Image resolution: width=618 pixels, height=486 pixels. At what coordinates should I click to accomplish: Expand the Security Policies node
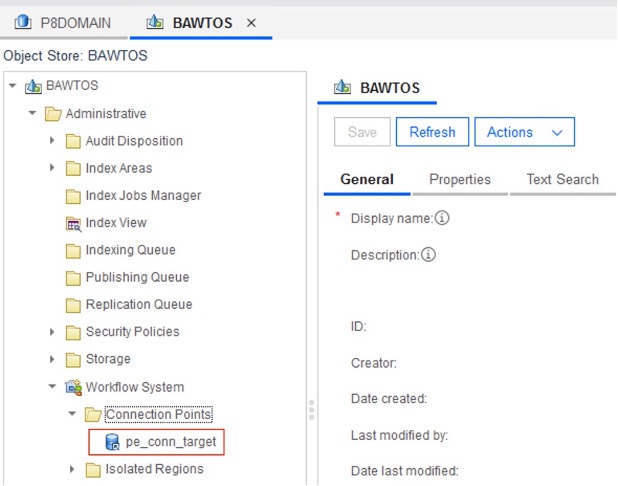(x=52, y=331)
